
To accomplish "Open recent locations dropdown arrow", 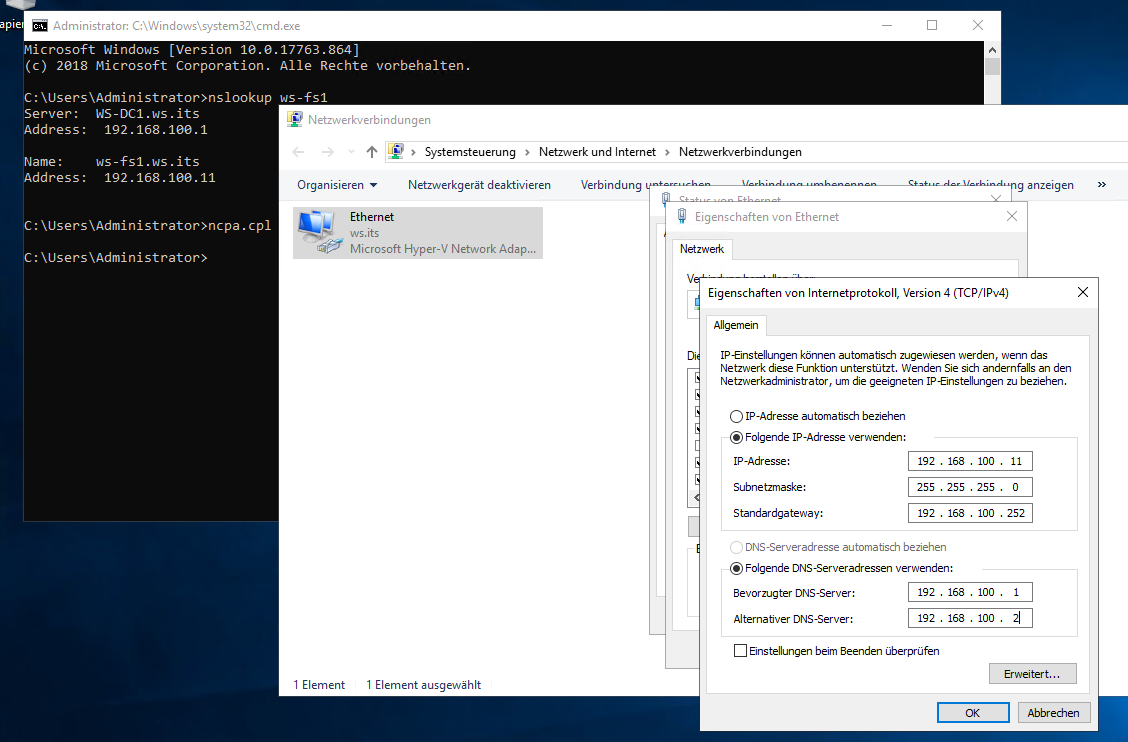I will 351,152.
